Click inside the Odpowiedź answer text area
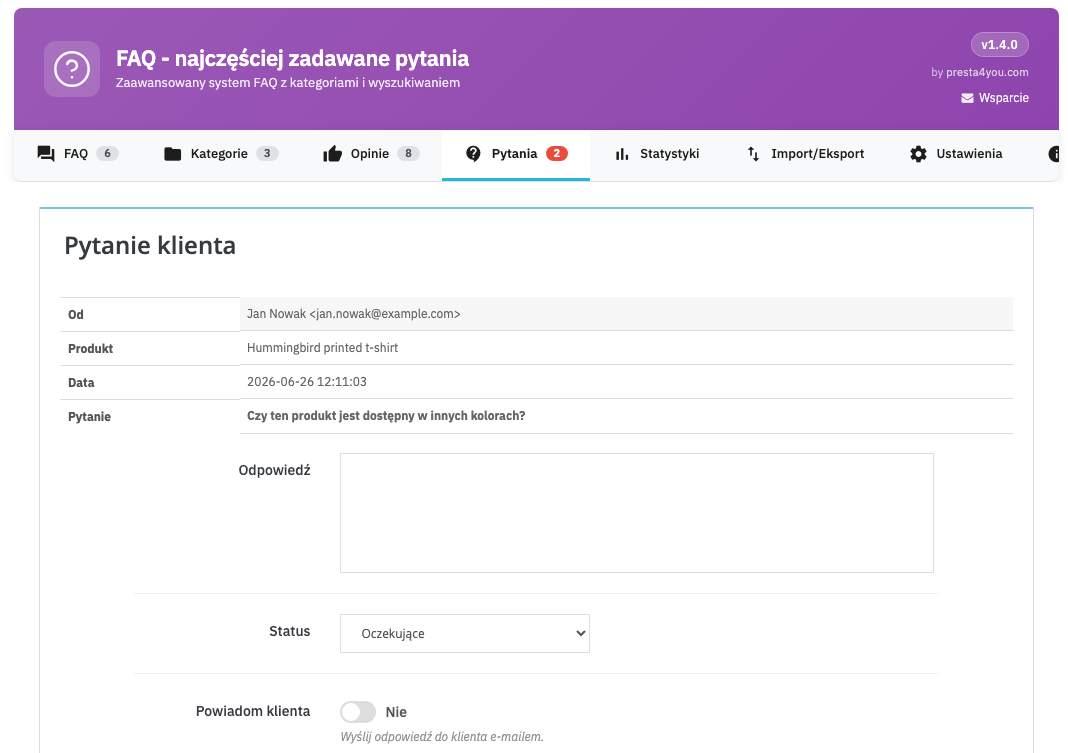 (637, 513)
